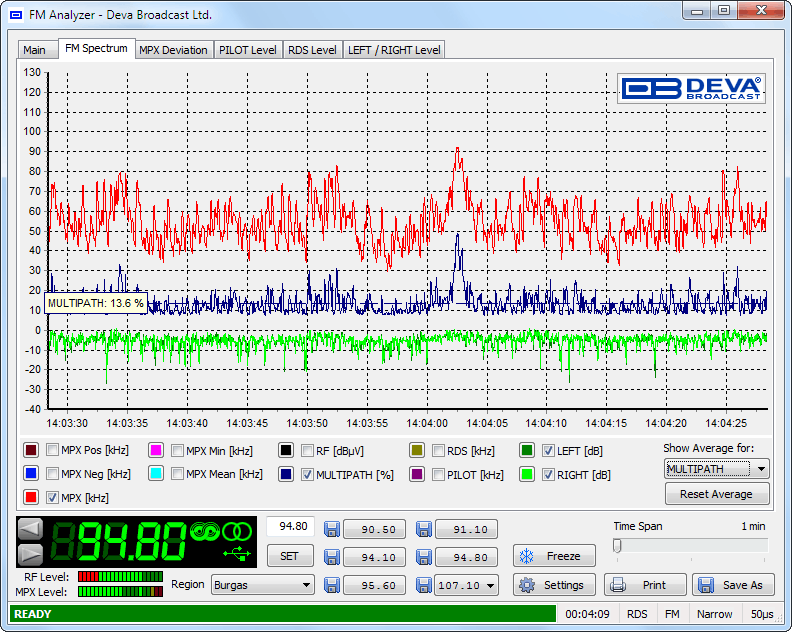This screenshot has width=792, height=632.
Task: Click the green RDS indicator icon
Action: coord(205,530)
